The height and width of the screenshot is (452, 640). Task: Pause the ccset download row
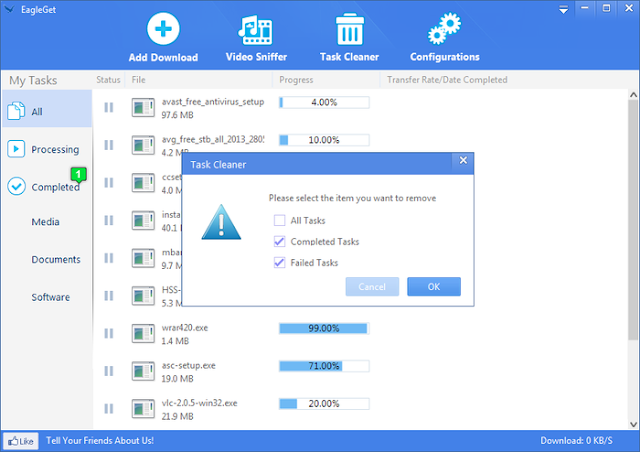tap(109, 183)
